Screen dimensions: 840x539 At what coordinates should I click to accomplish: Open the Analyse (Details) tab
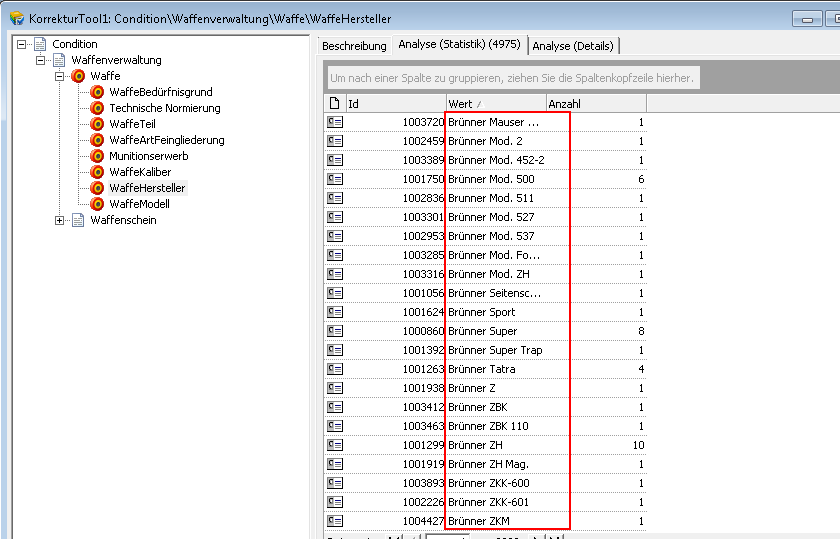coord(573,46)
